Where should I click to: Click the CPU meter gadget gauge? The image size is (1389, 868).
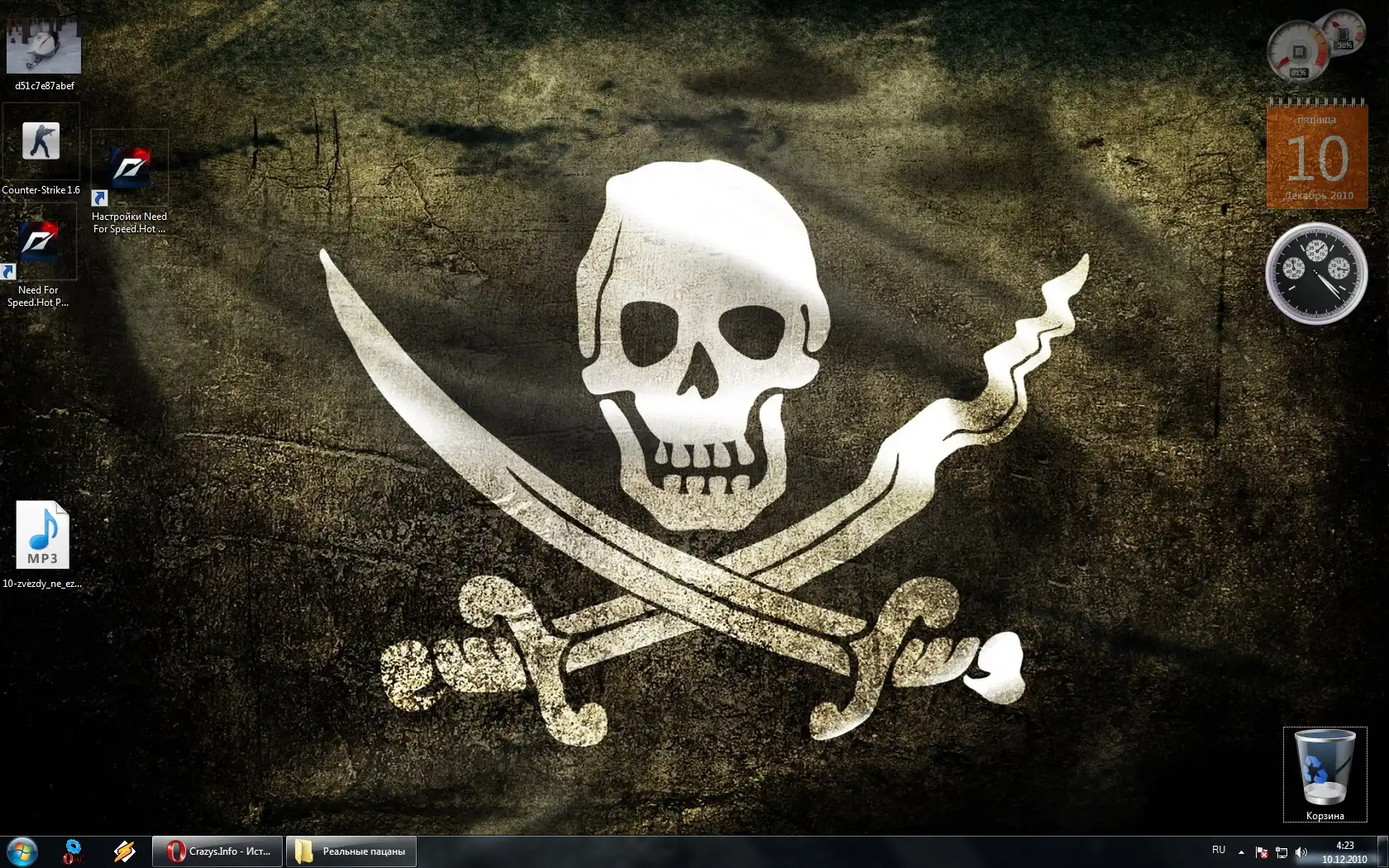coord(1298,51)
